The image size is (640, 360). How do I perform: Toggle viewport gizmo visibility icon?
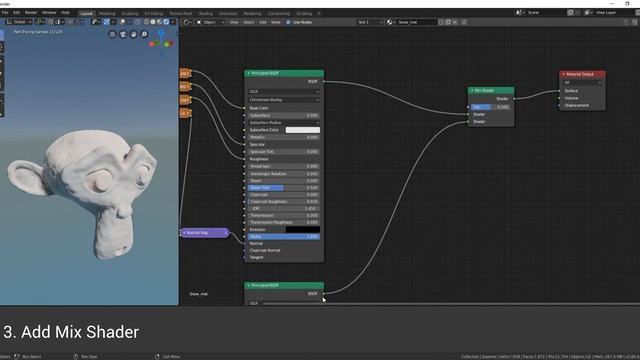pos(107,22)
